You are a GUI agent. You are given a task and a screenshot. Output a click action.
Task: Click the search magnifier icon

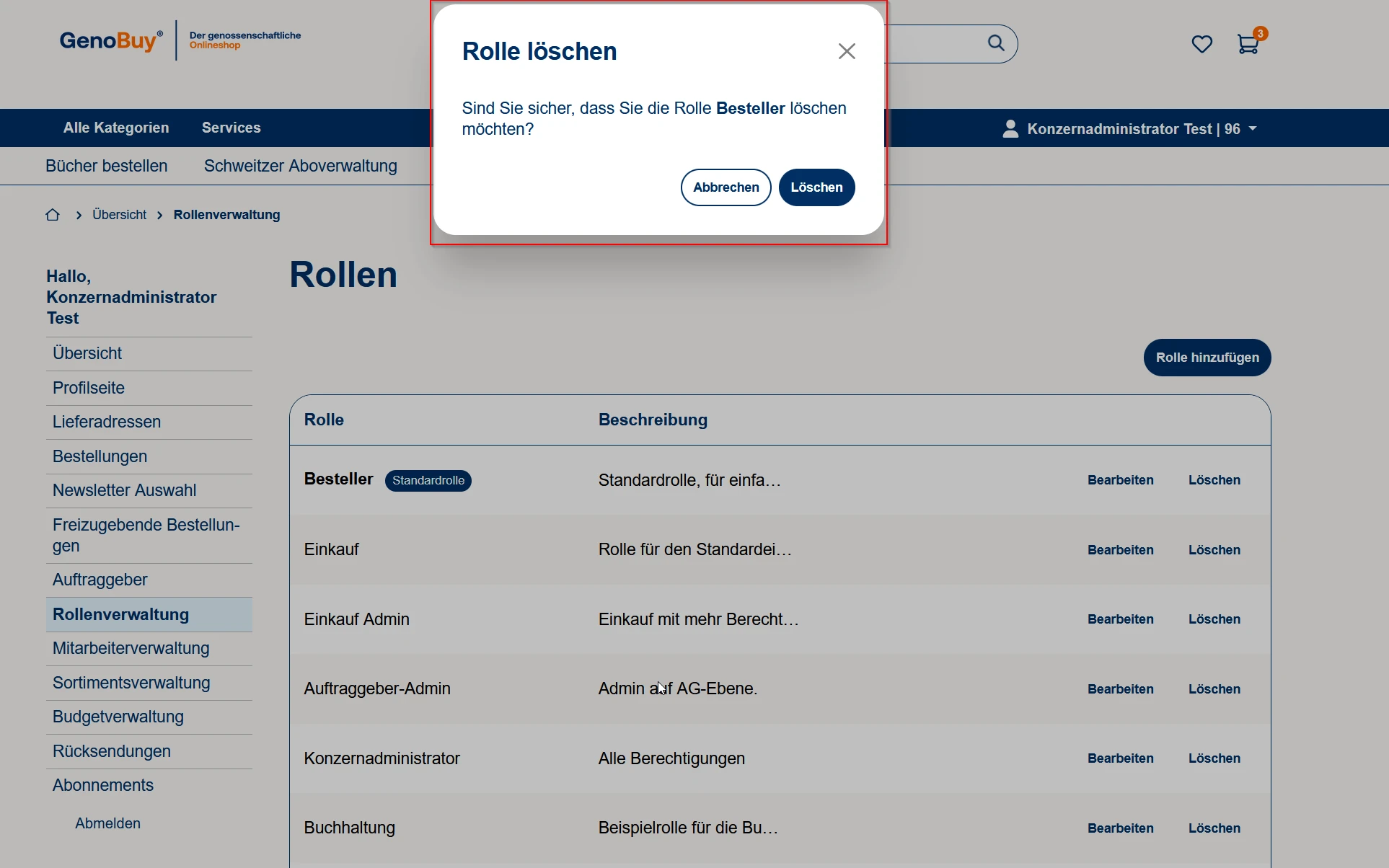pyautogui.click(x=996, y=43)
